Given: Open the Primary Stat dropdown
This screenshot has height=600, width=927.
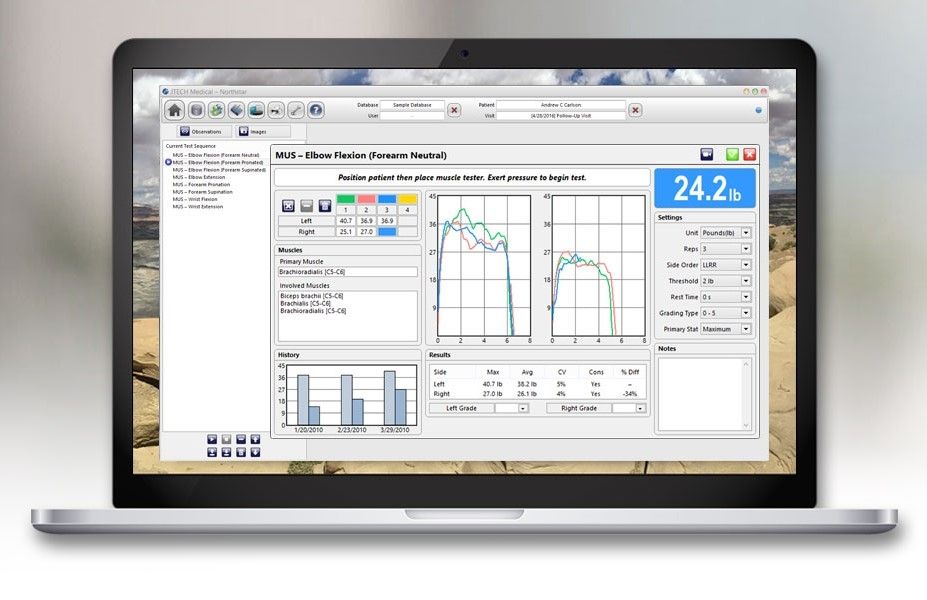Looking at the screenshot, I should [x=746, y=329].
